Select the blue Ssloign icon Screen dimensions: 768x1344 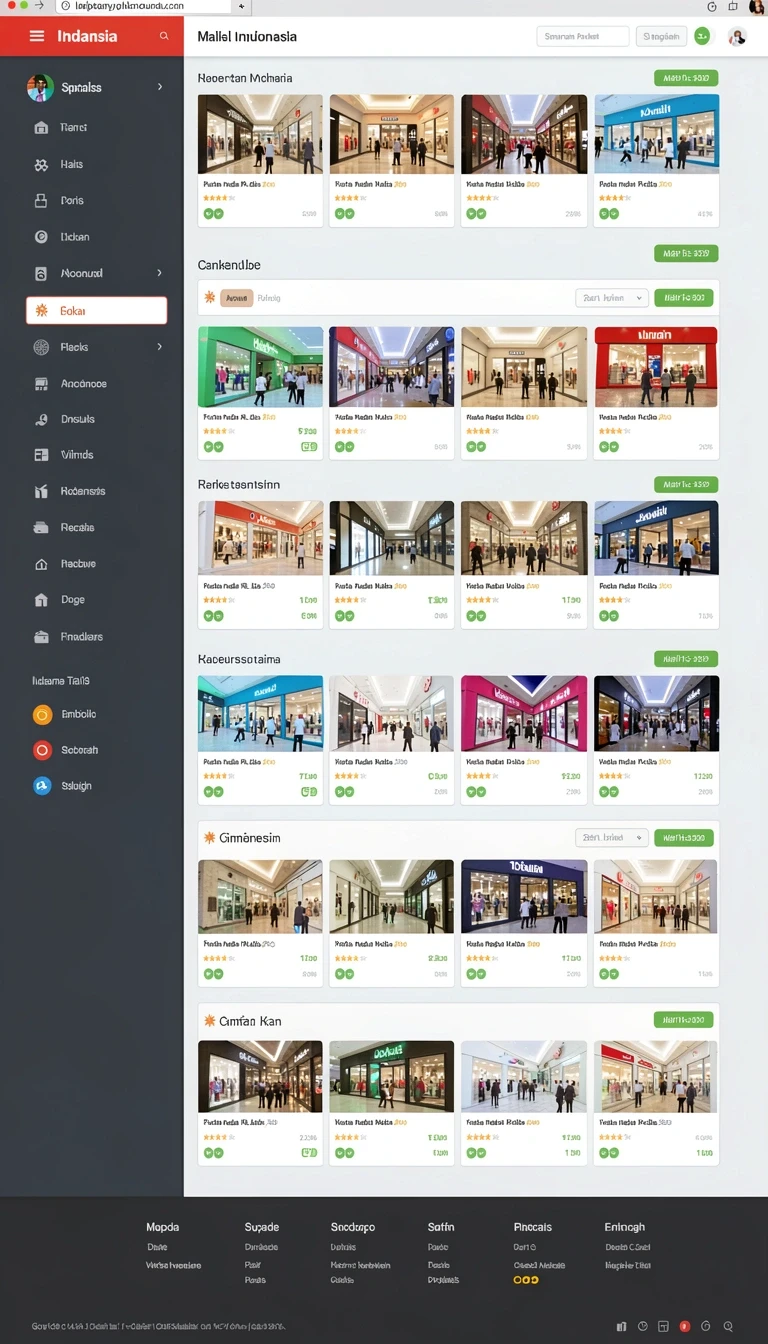coord(42,786)
